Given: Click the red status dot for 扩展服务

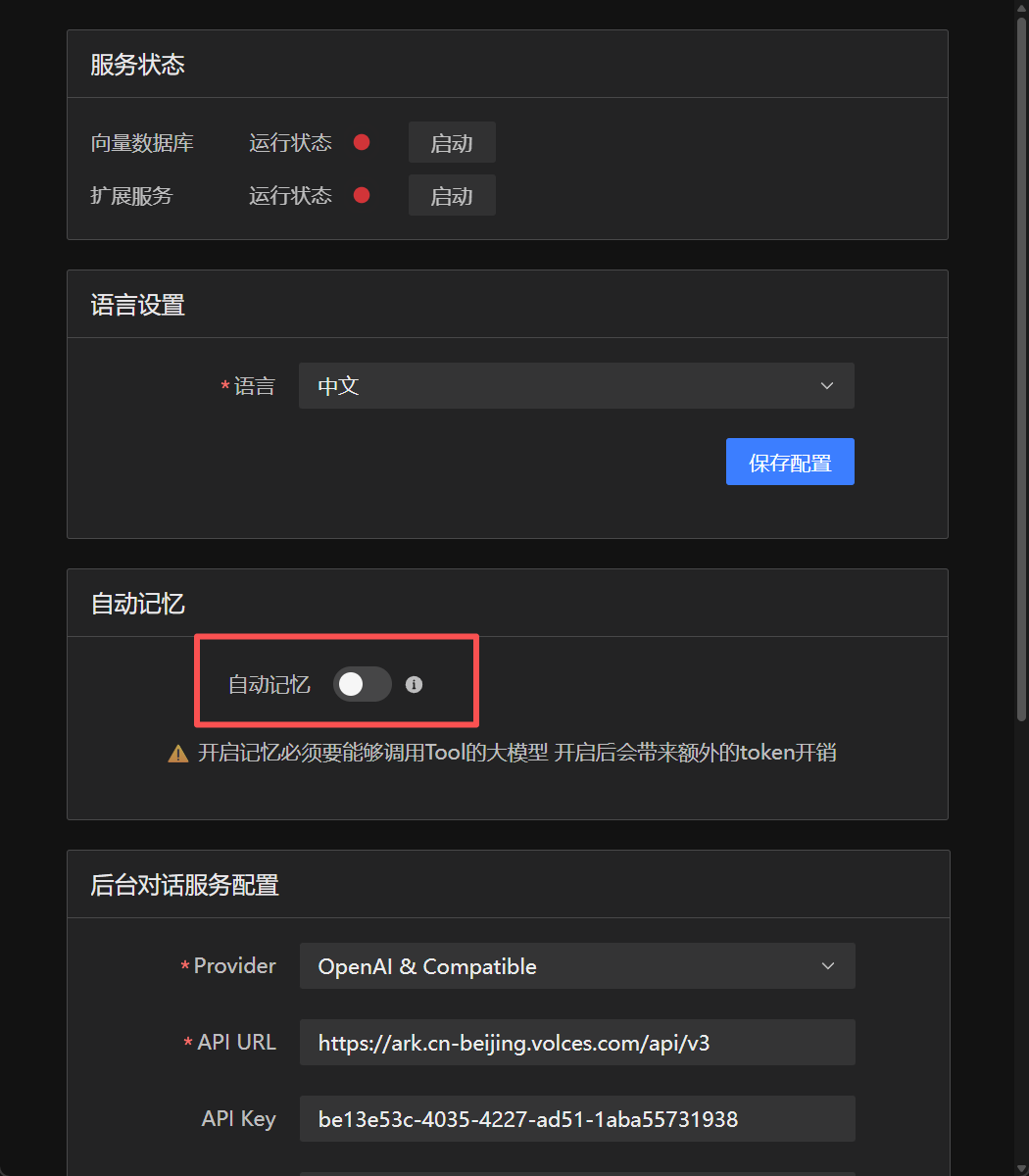Looking at the screenshot, I should pyautogui.click(x=362, y=196).
